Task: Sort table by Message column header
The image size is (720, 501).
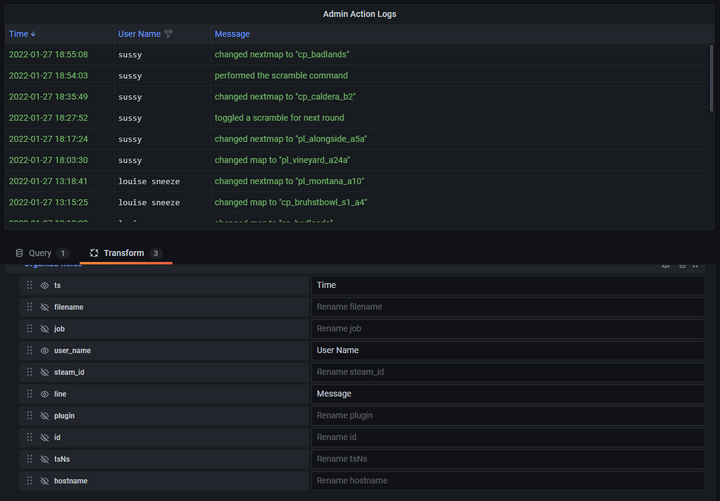Action: pyautogui.click(x=233, y=34)
